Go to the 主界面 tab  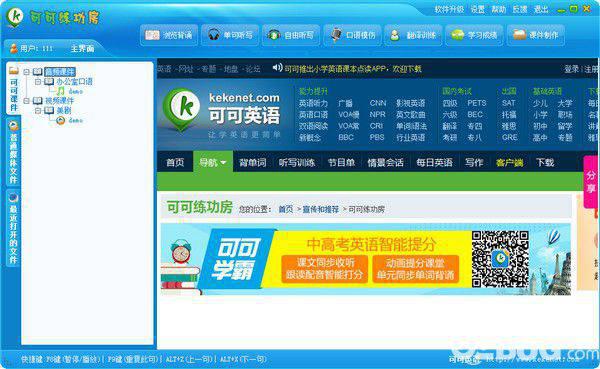pyautogui.click(x=82, y=49)
